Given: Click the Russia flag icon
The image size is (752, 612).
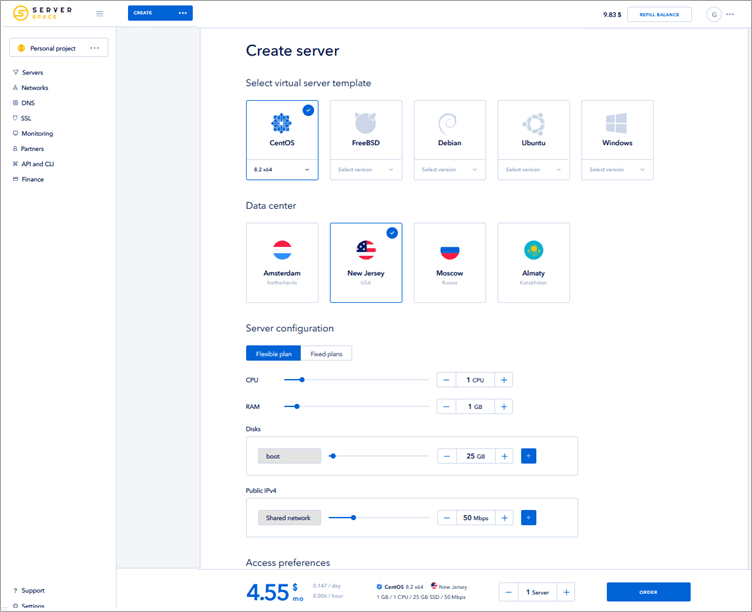Looking at the screenshot, I should coord(450,250).
